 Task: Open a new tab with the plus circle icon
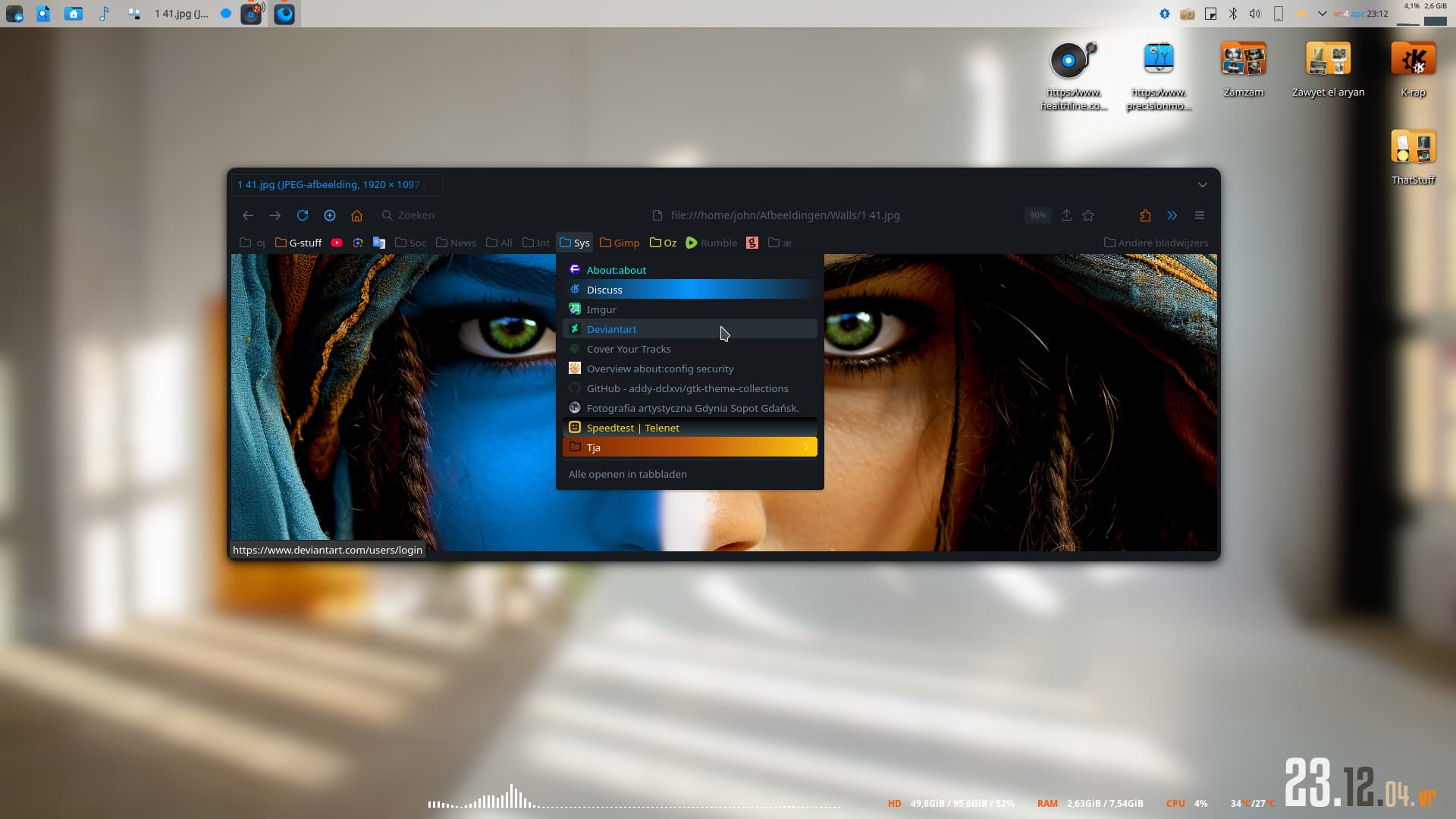click(x=330, y=215)
